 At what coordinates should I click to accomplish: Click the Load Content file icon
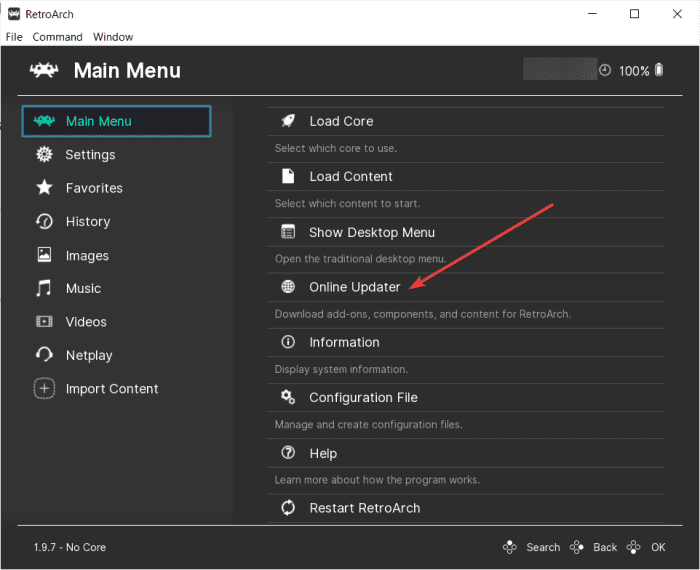288,176
